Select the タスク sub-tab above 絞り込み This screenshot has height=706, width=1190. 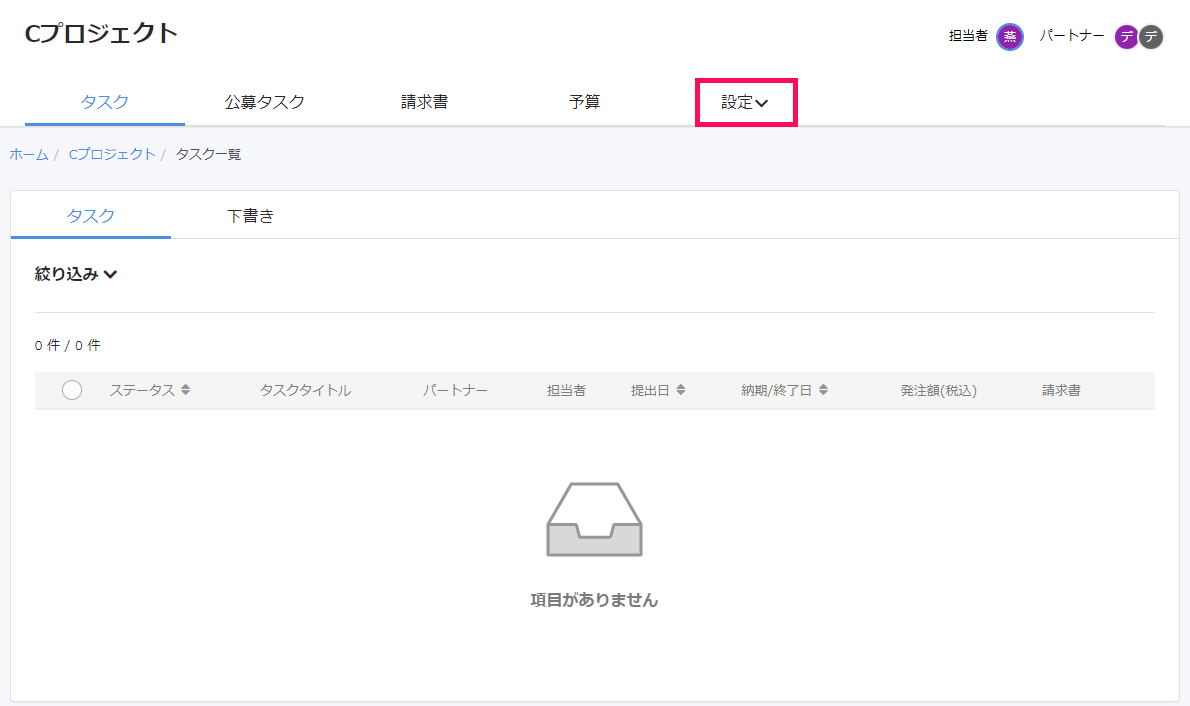point(90,216)
